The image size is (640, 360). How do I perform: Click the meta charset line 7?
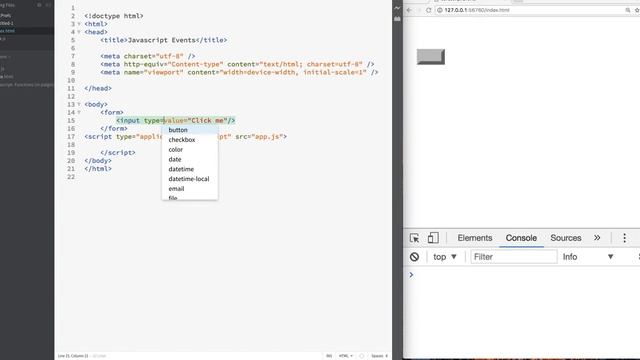pyautogui.click(x=148, y=56)
